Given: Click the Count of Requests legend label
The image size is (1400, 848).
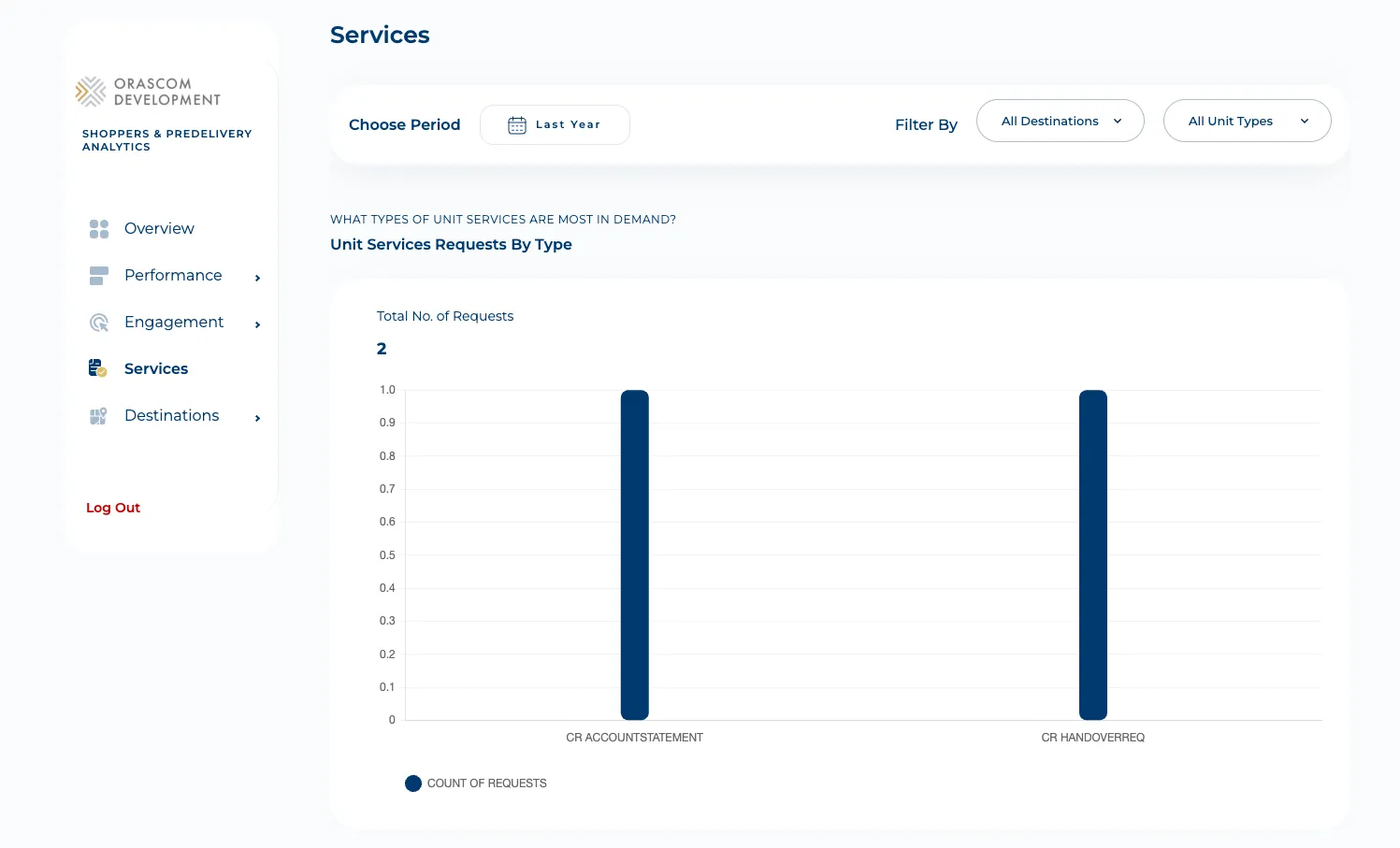Looking at the screenshot, I should click(487, 783).
